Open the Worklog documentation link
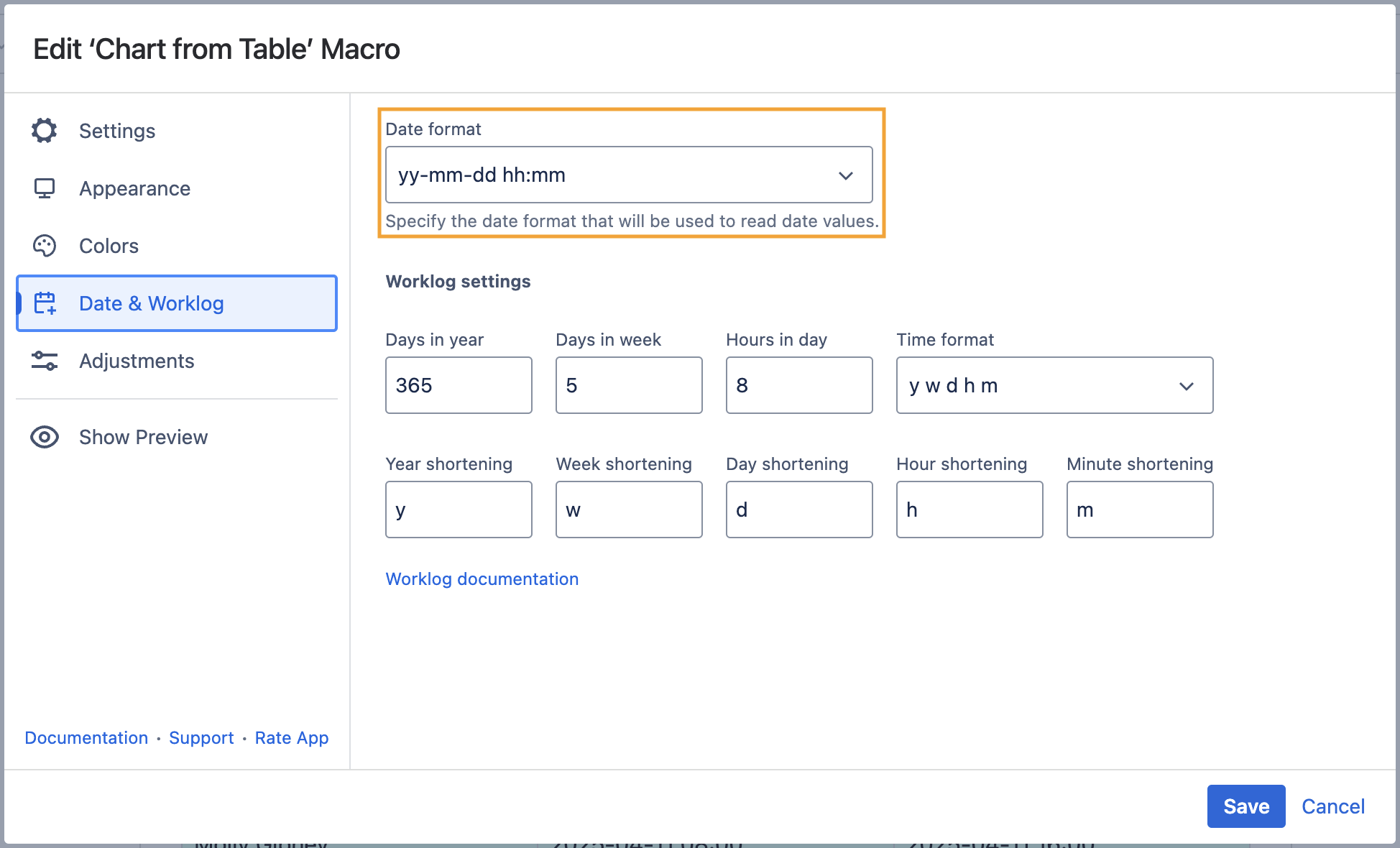This screenshot has width=1400, height=848. point(482,579)
